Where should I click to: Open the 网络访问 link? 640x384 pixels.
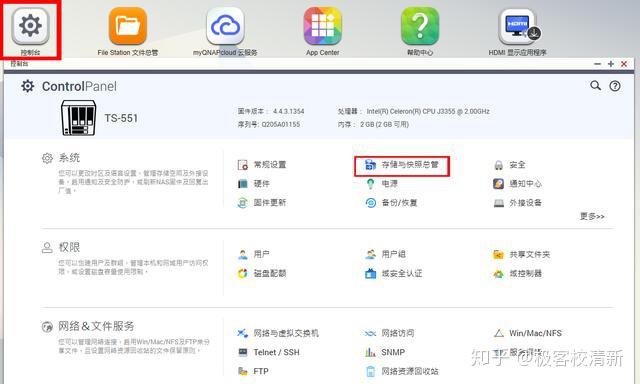(398, 333)
